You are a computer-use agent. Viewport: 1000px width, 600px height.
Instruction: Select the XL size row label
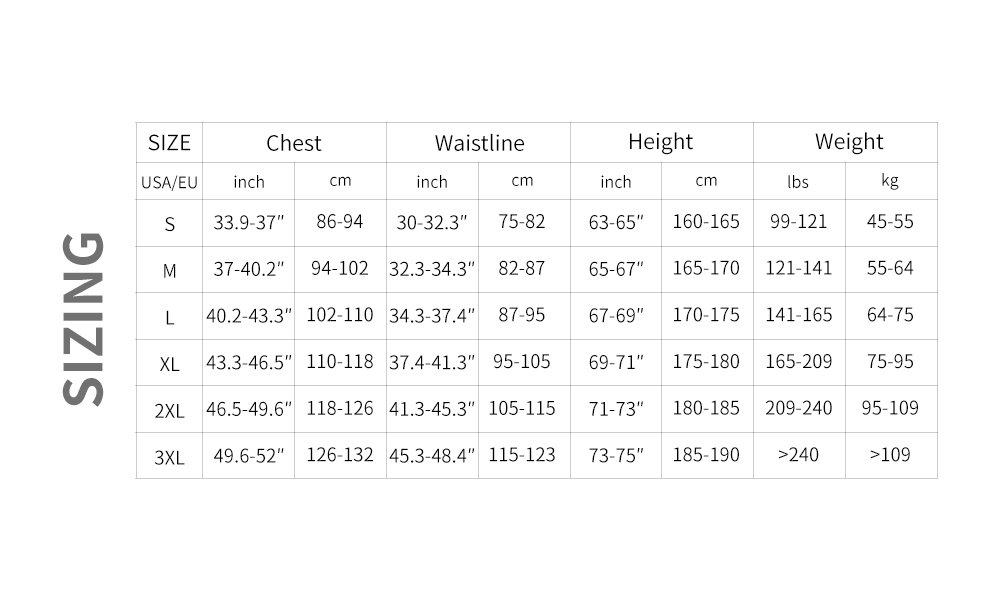(169, 364)
